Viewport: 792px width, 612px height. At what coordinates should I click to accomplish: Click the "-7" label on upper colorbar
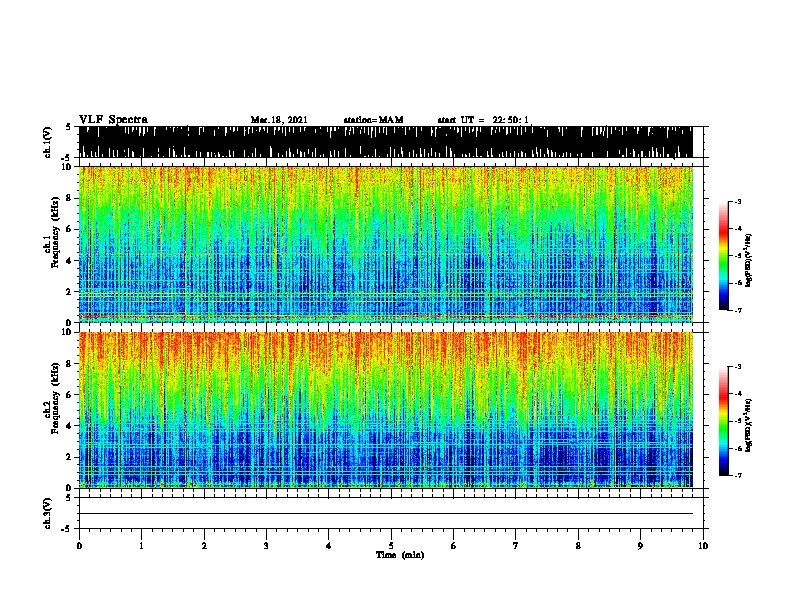coord(737,310)
